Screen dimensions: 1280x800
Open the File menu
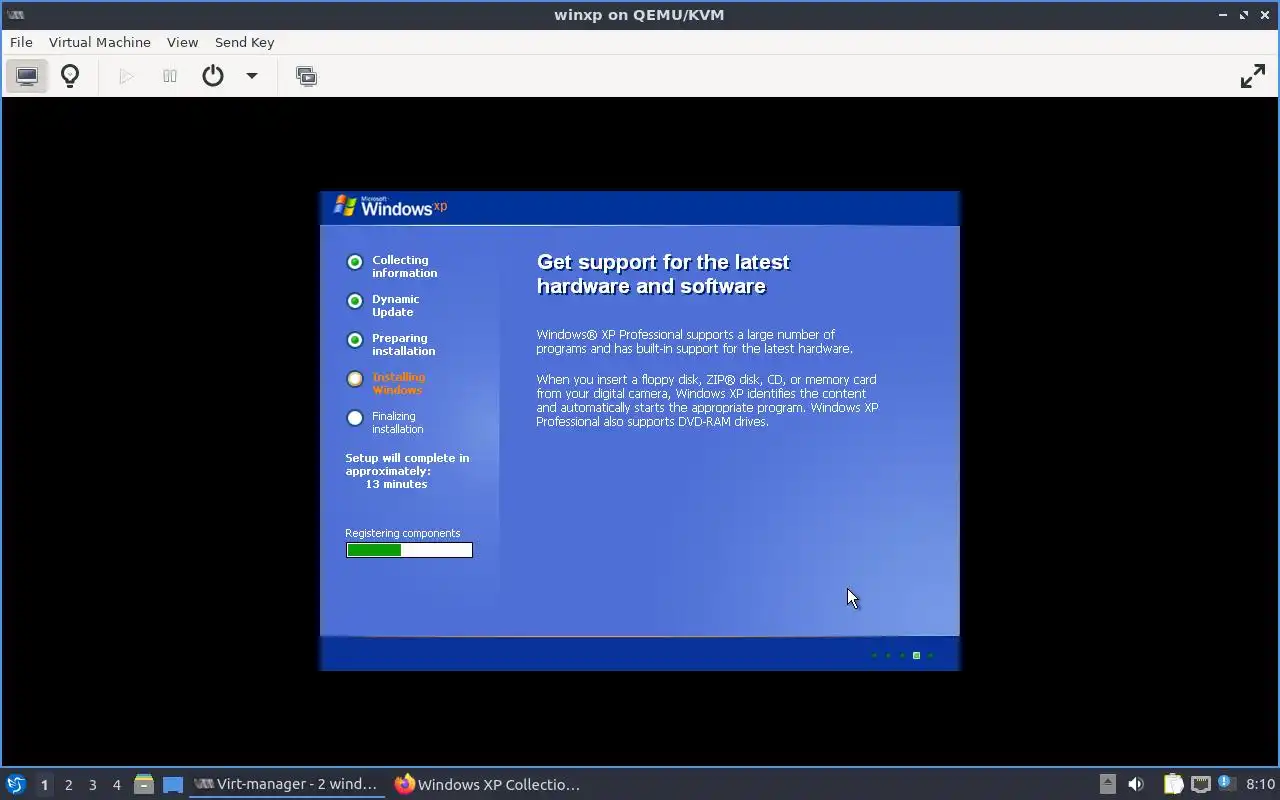coord(21,42)
